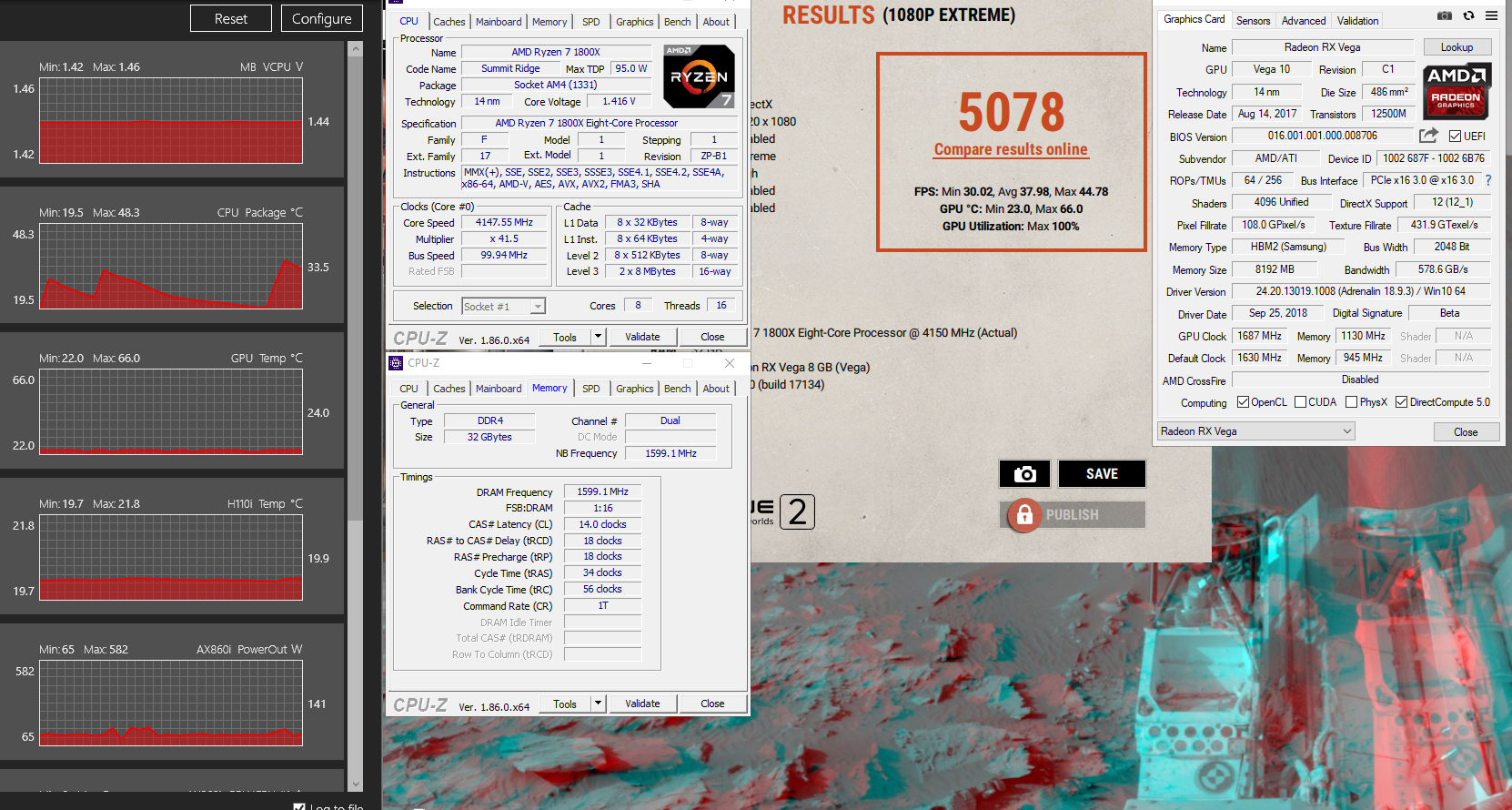Screen dimensions: 1512x810
Task: Click the Memory Type value HBM2 (Samsung)
Action: click(1288, 247)
